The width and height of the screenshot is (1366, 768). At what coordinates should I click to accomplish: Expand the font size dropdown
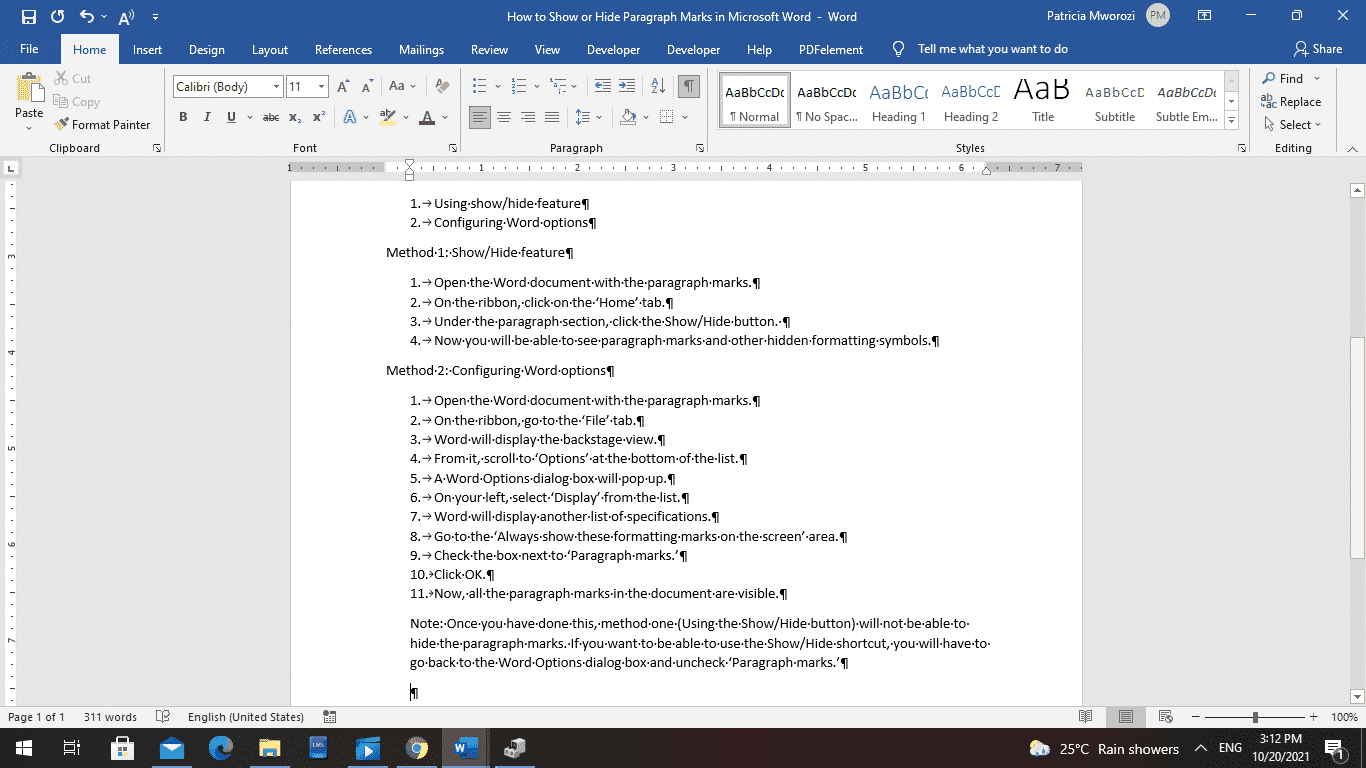(321, 87)
